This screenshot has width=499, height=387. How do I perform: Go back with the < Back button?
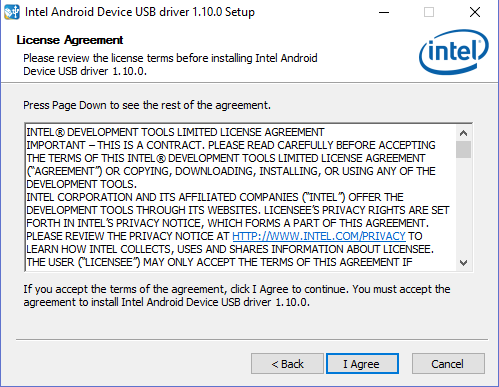click(x=287, y=364)
